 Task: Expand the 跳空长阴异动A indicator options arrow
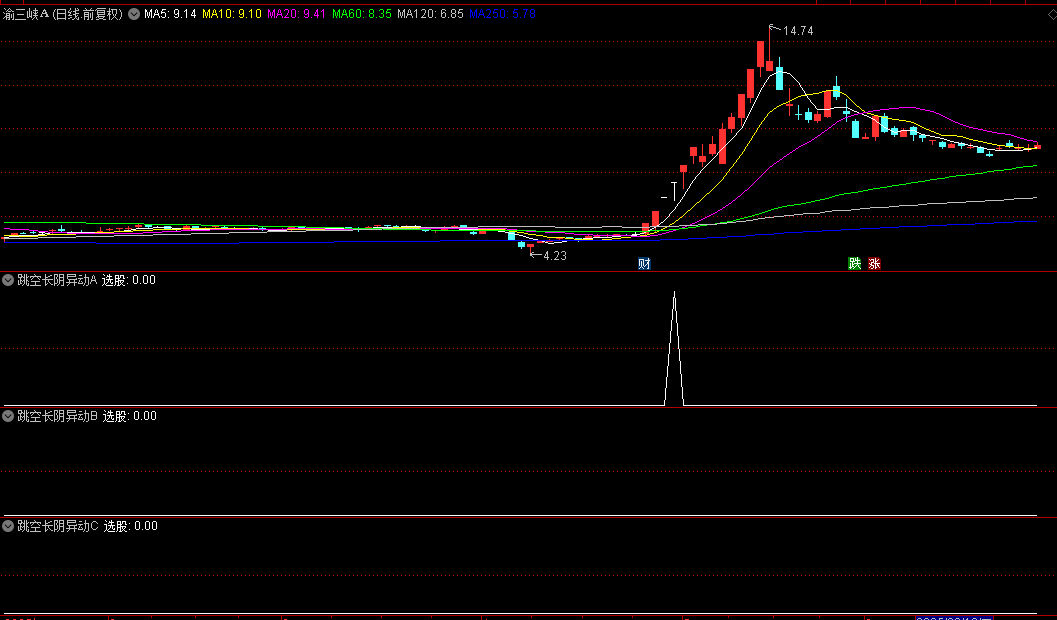click(8, 280)
